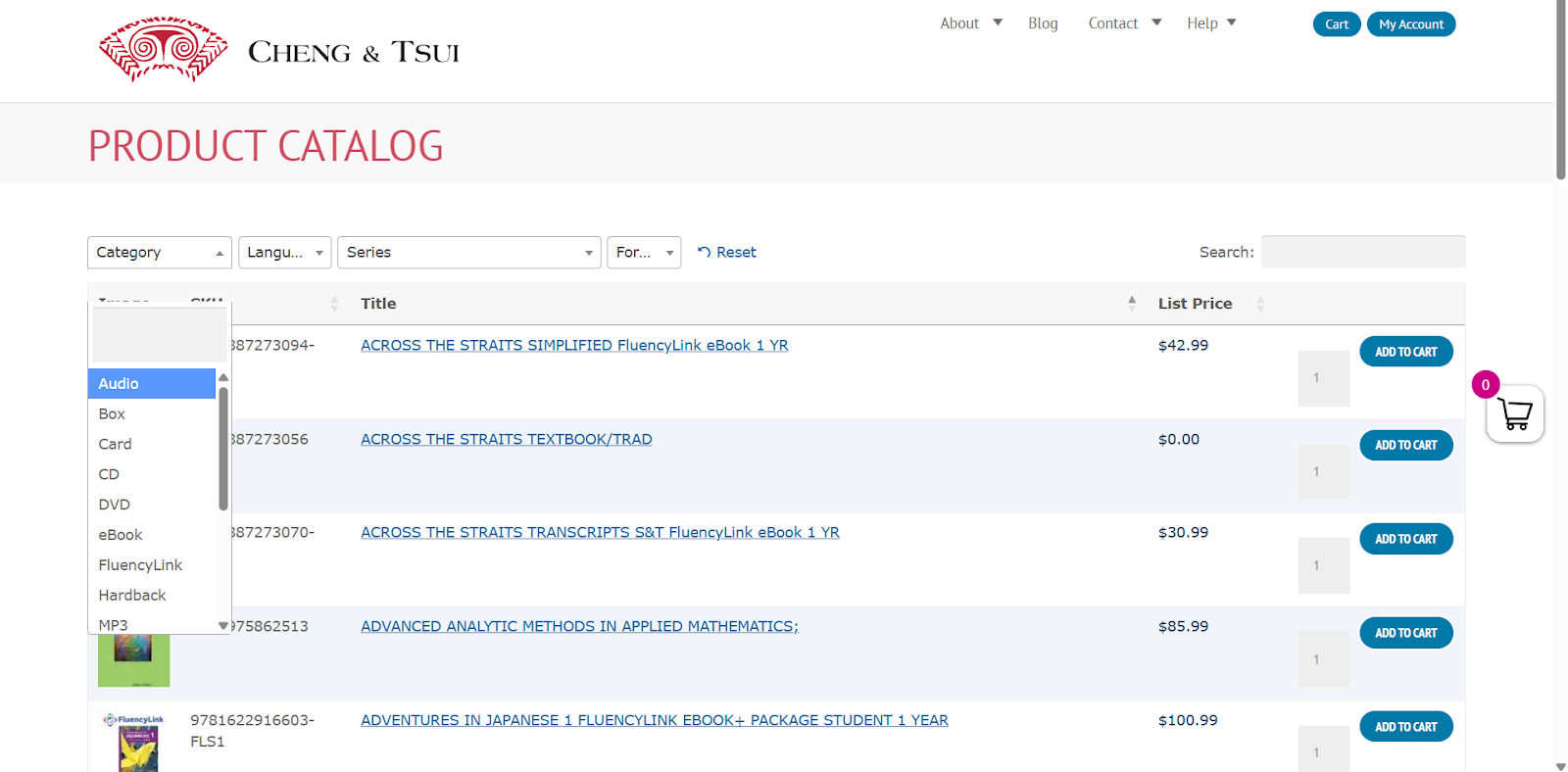The height and width of the screenshot is (772, 1568).
Task: Add Adventures in Japanese 1 to cart
Action: coord(1406,727)
